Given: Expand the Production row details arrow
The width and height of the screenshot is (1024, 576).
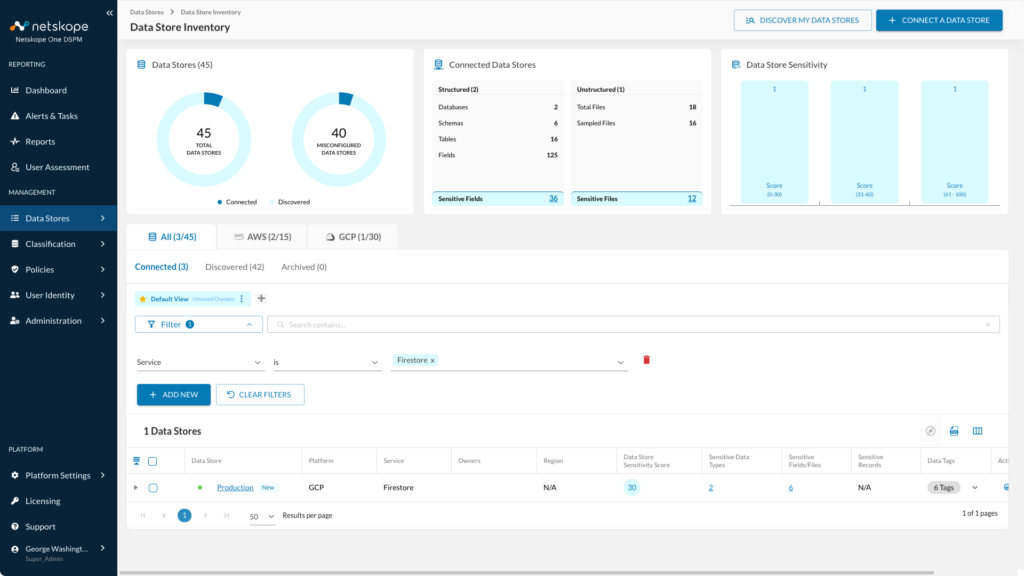Looking at the screenshot, I should coord(136,488).
